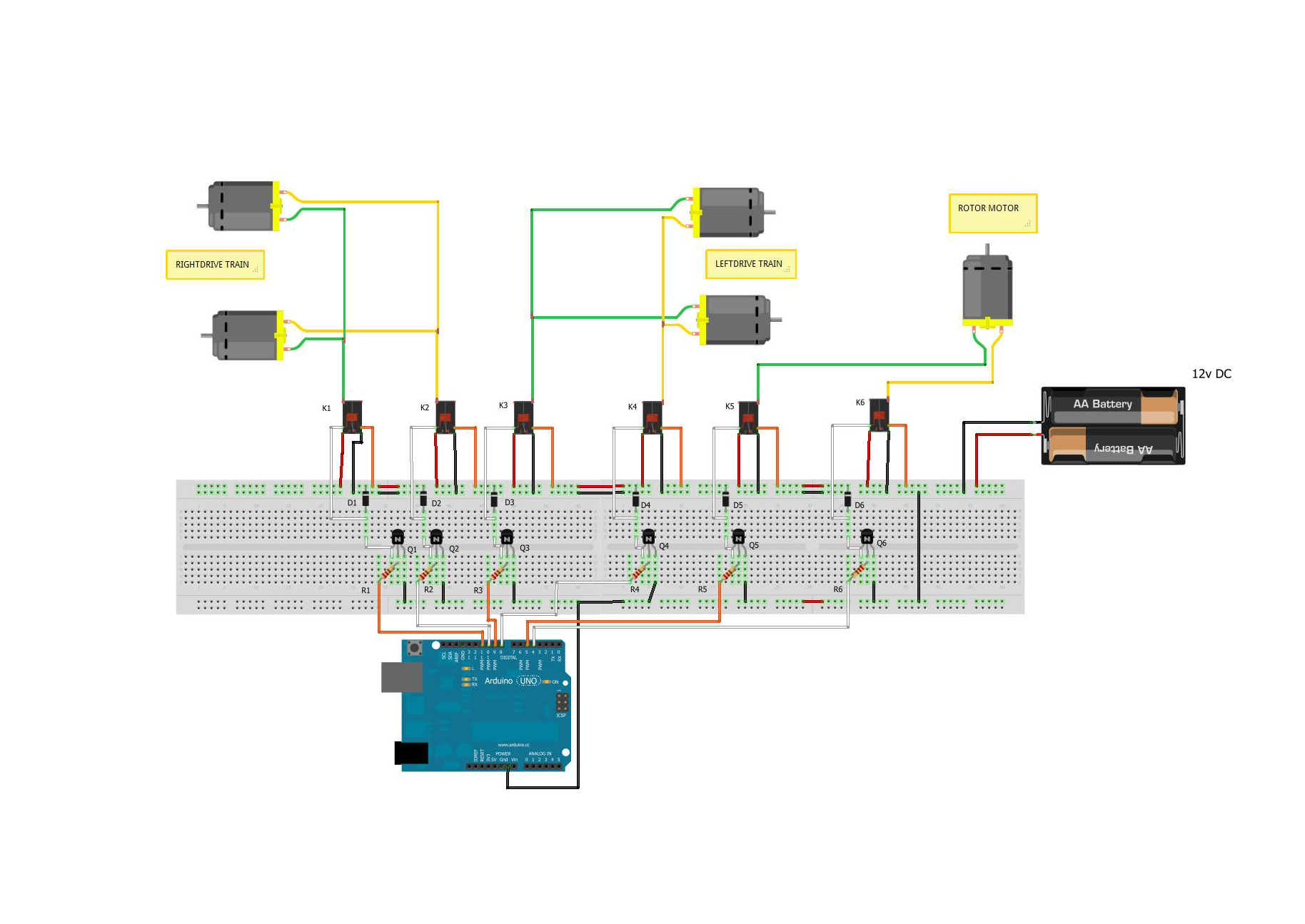1305x924 pixels.
Task: Click the ROTOR MOTOR label text
Action: pos(989,208)
